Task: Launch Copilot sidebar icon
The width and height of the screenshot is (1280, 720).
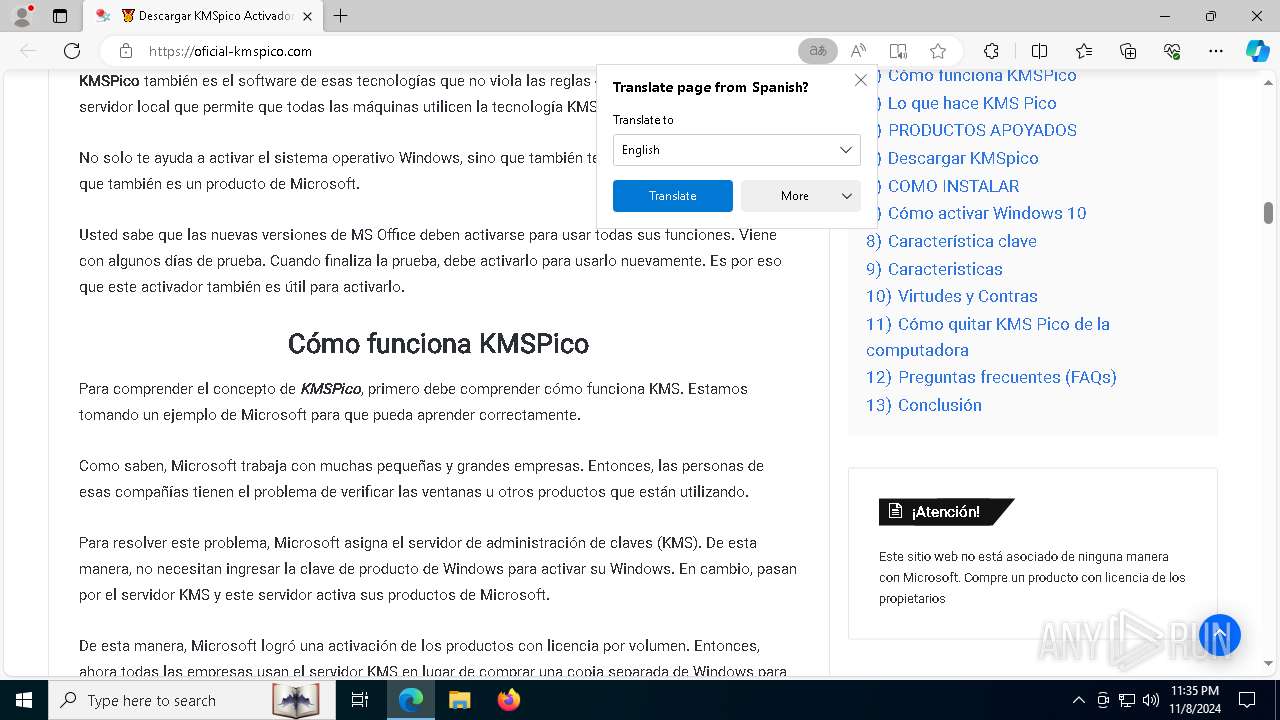Action: [1257, 51]
